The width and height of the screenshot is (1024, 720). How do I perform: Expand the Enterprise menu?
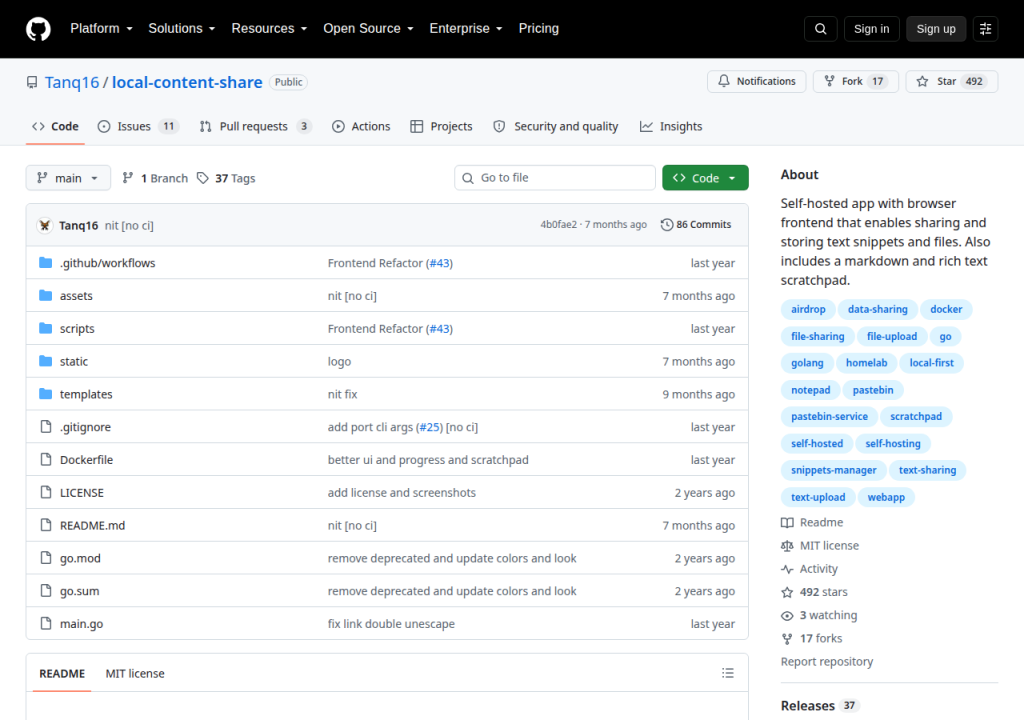pos(466,29)
